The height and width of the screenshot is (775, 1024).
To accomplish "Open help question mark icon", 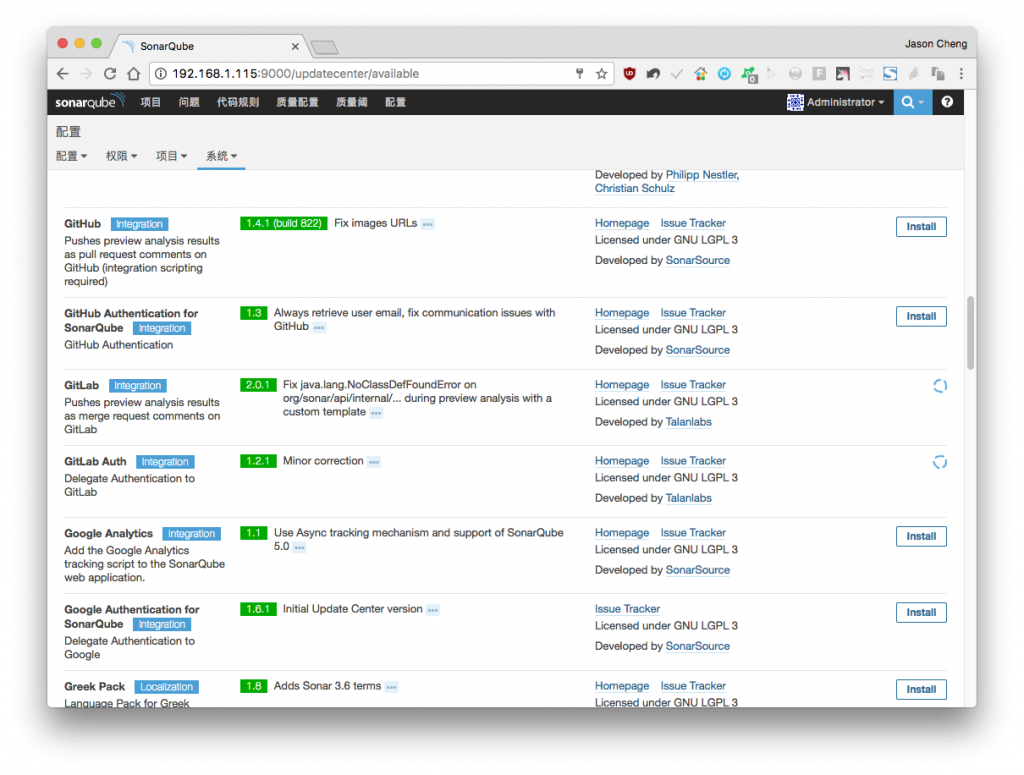I will tap(947, 102).
